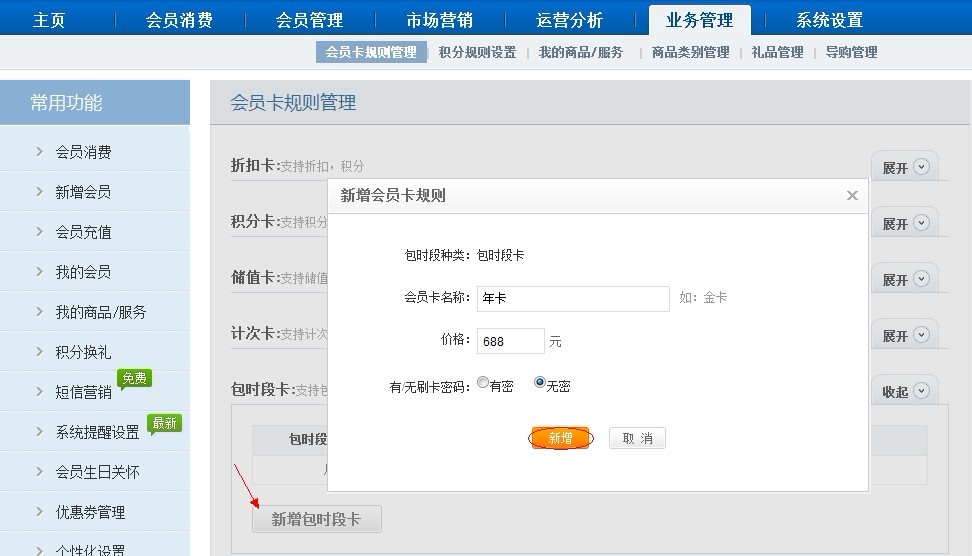Collapse the 包时段卡 section with 收起
Image resolution: width=972 pixels, height=556 pixels.
pyautogui.click(x=904, y=391)
